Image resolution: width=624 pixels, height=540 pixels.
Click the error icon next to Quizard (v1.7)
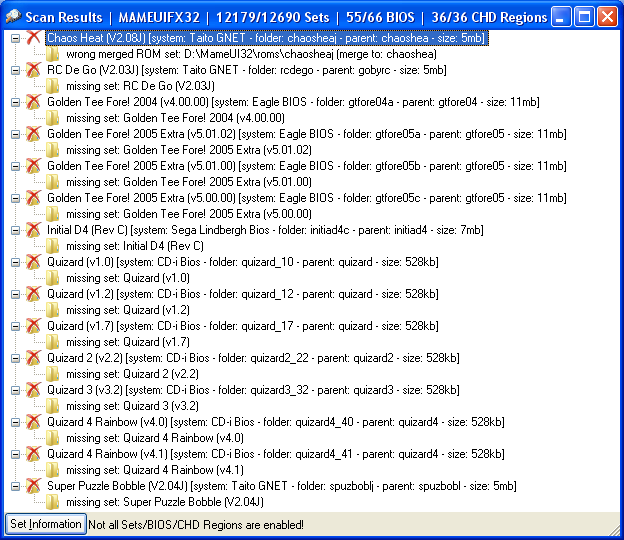click(33, 326)
